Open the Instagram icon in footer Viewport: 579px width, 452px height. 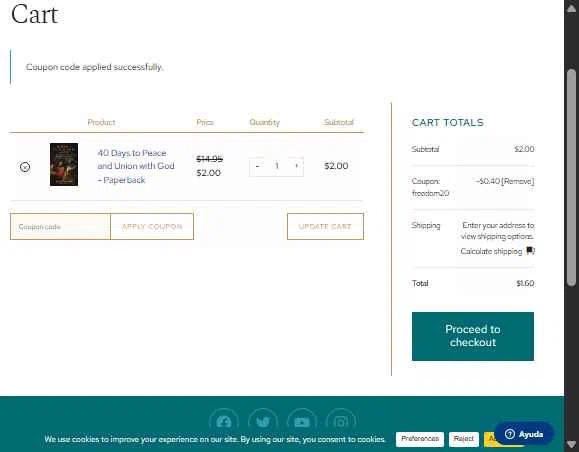click(341, 422)
